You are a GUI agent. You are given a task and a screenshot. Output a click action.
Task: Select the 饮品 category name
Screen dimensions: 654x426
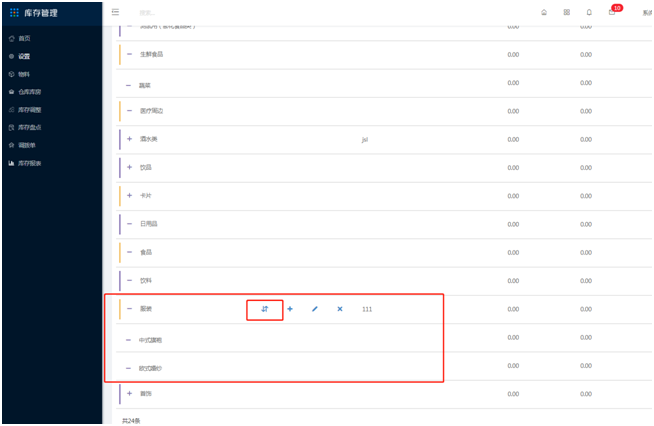[146, 167]
